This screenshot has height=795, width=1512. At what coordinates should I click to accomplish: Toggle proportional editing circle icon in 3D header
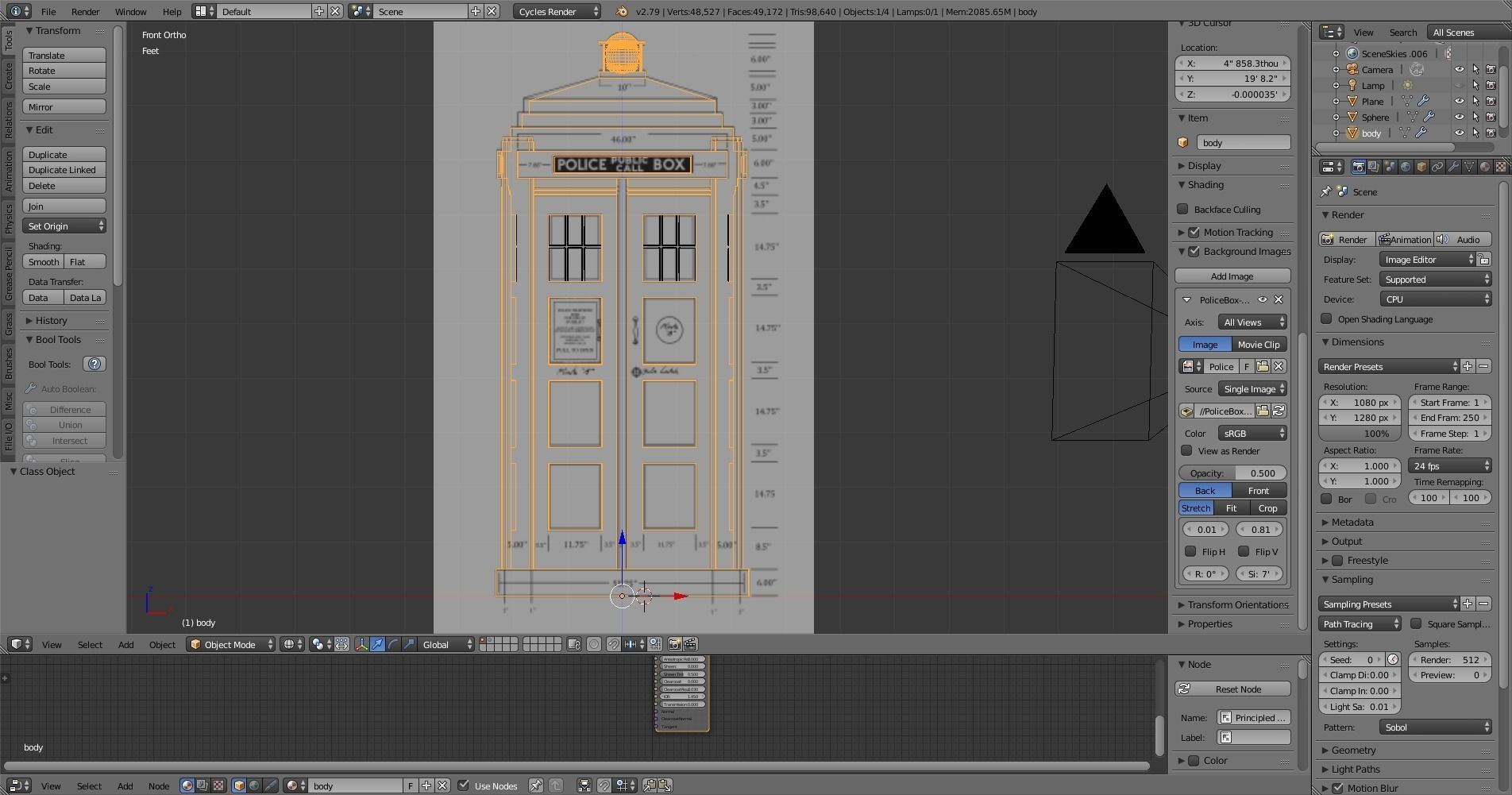click(x=594, y=644)
